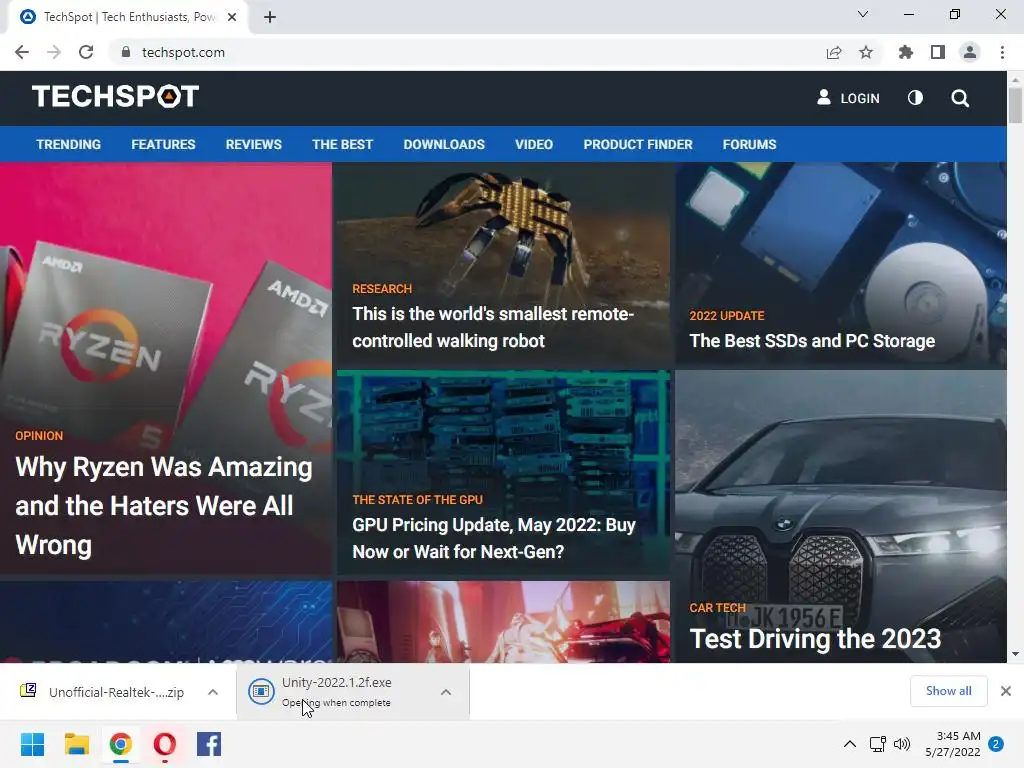This screenshot has height=768, width=1024.
Task: Open File Explorer from taskbar
Action: [x=76, y=744]
